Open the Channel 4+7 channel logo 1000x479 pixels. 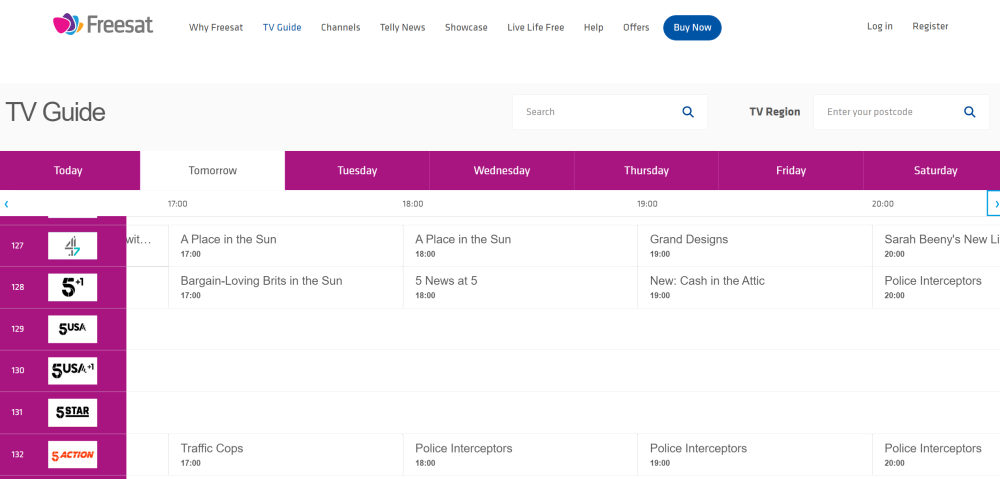(x=73, y=246)
